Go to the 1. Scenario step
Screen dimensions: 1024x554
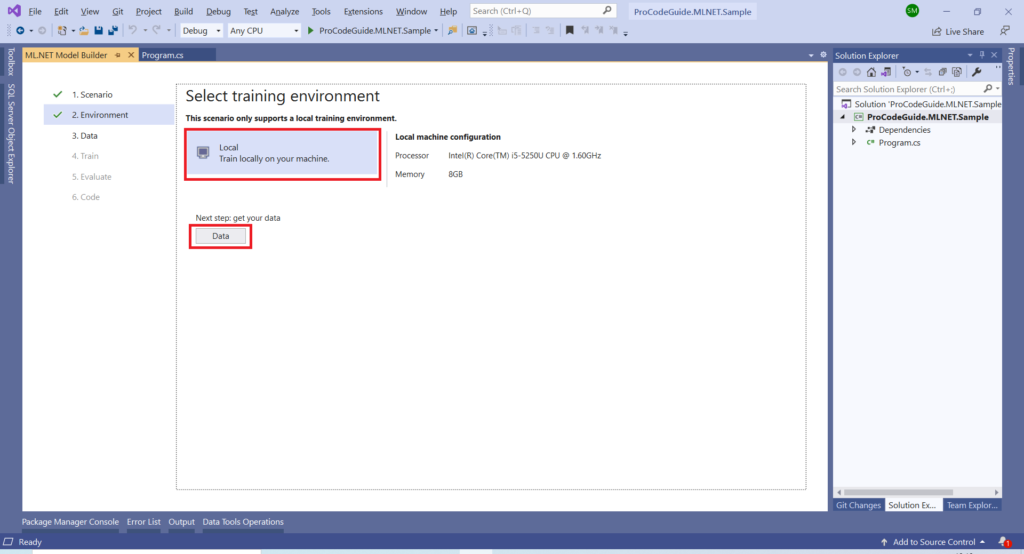pyautogui.click(x=92, y=95)
